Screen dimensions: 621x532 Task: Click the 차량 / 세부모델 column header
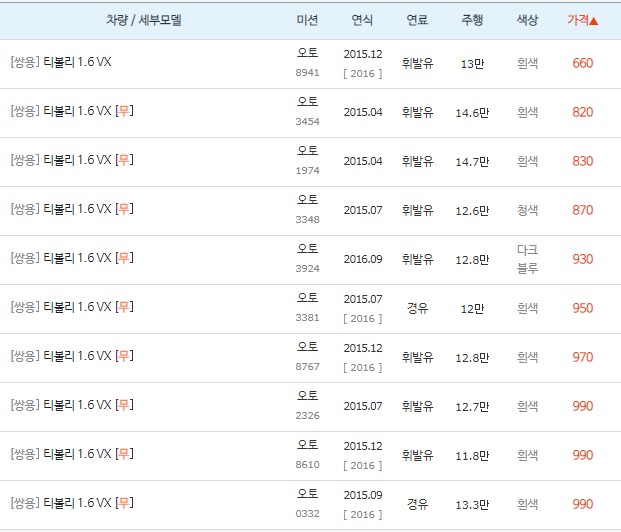tap(144, 20)
